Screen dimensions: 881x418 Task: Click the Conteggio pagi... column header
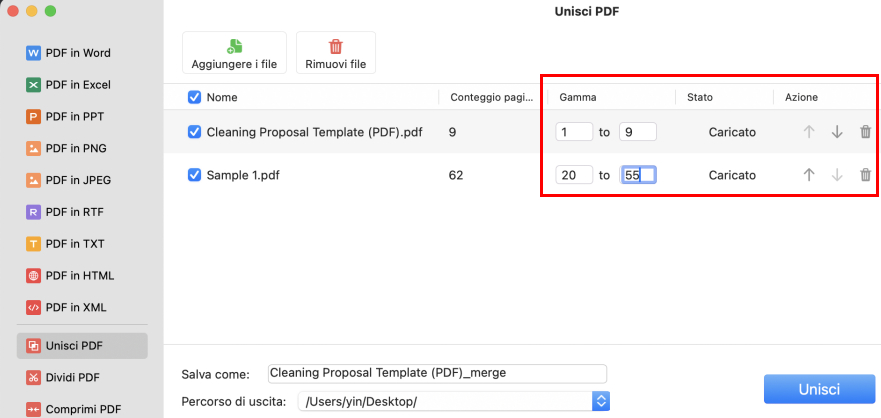tap(492, 98)
